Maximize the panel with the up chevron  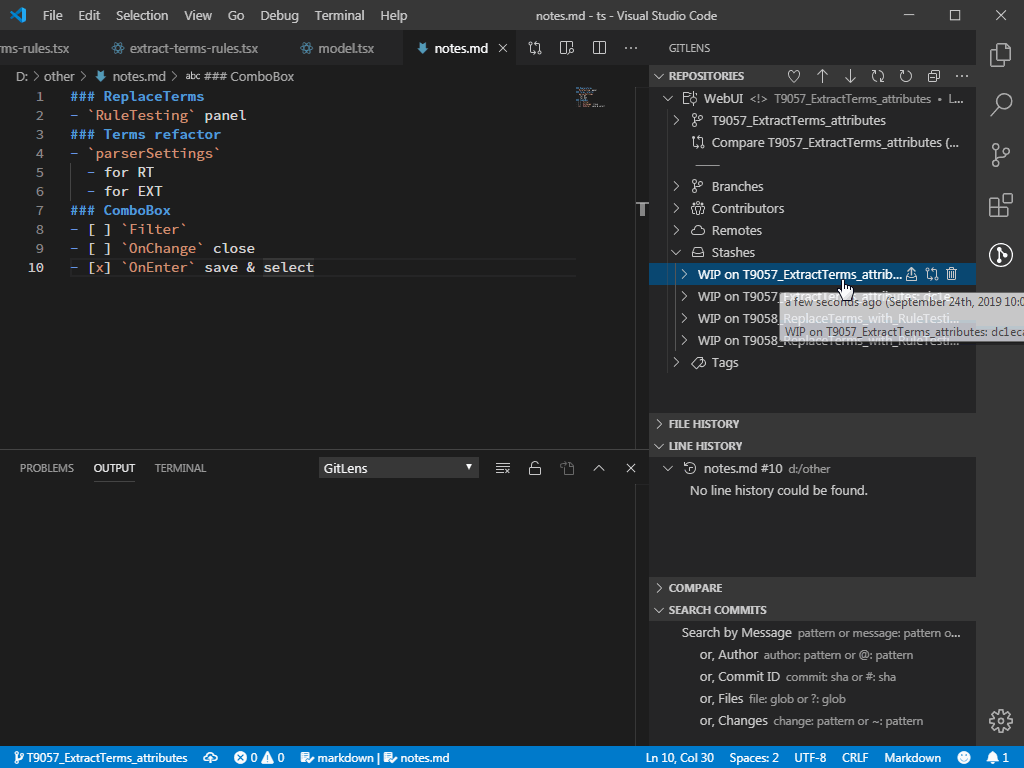coord(599,468)
